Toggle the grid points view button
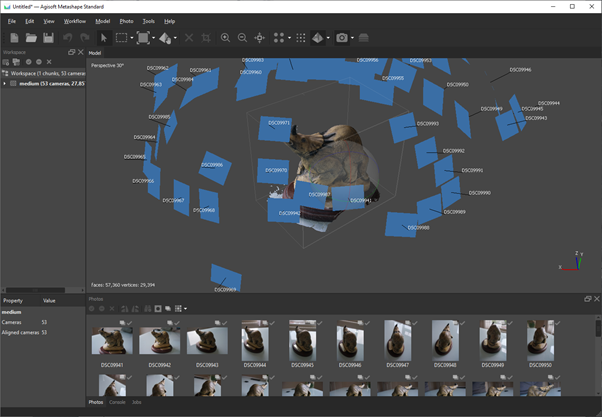The image size is (602, 417). point(301,38)
